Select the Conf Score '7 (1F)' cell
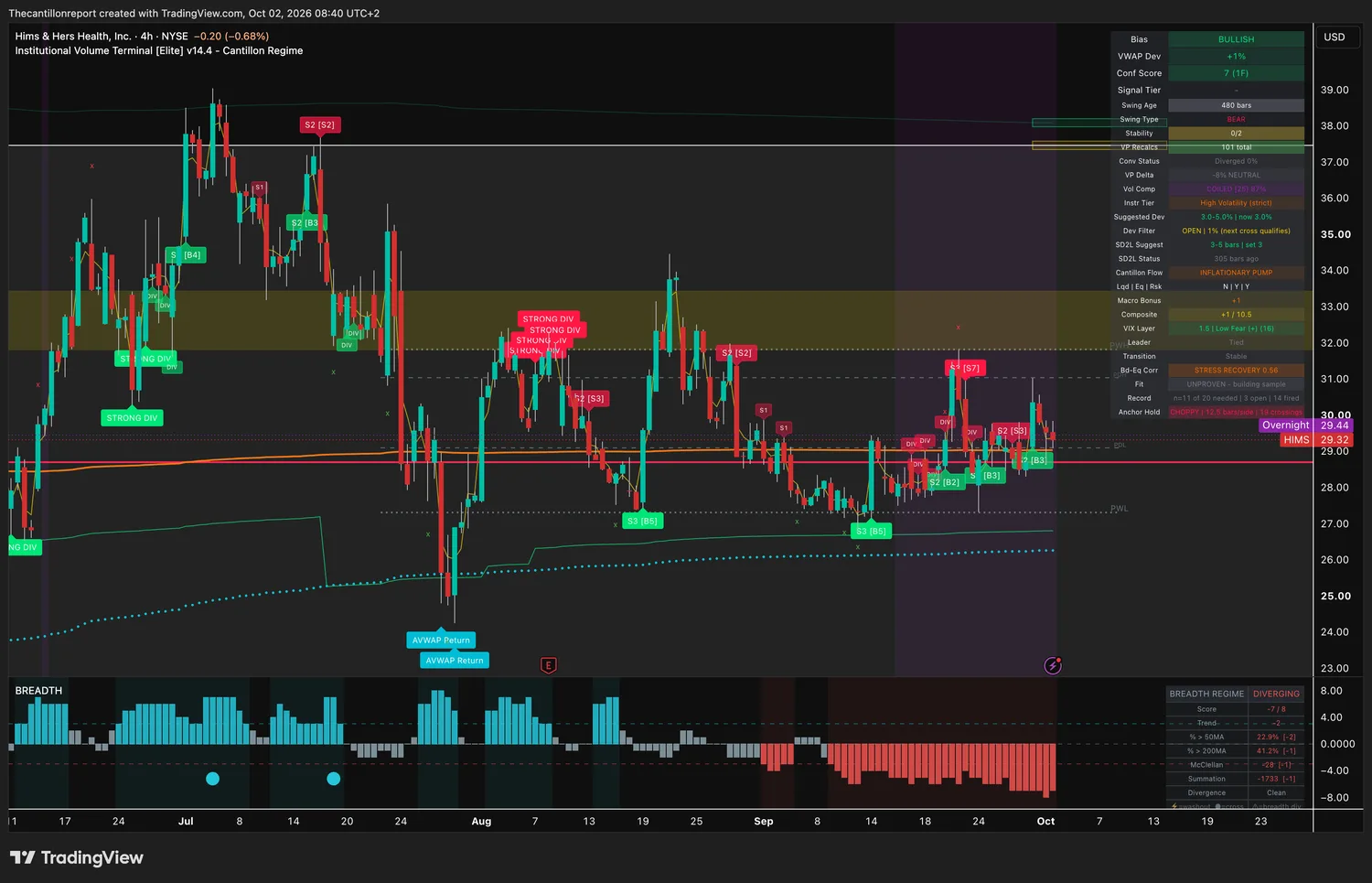This screenshot has height=883, width=1372. 1236,73
